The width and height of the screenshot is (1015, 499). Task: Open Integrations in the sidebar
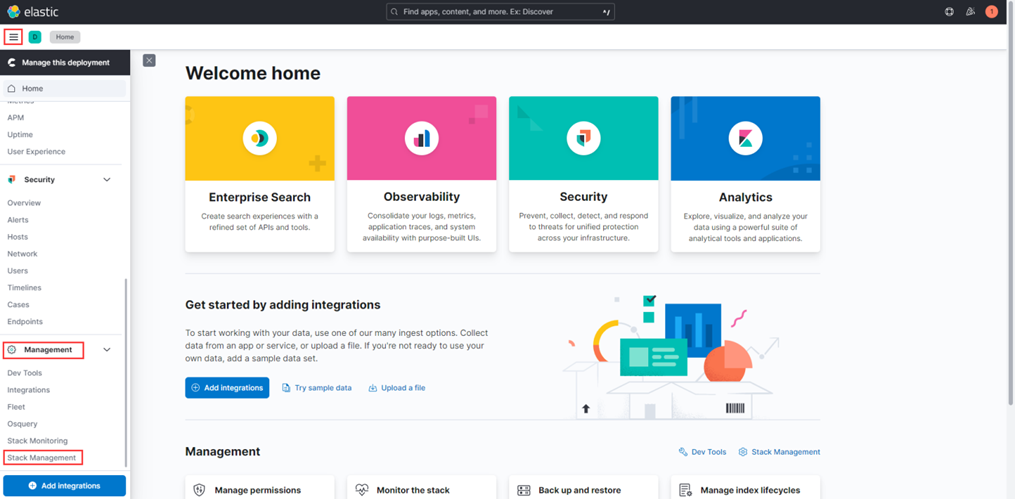pos(28,390)
